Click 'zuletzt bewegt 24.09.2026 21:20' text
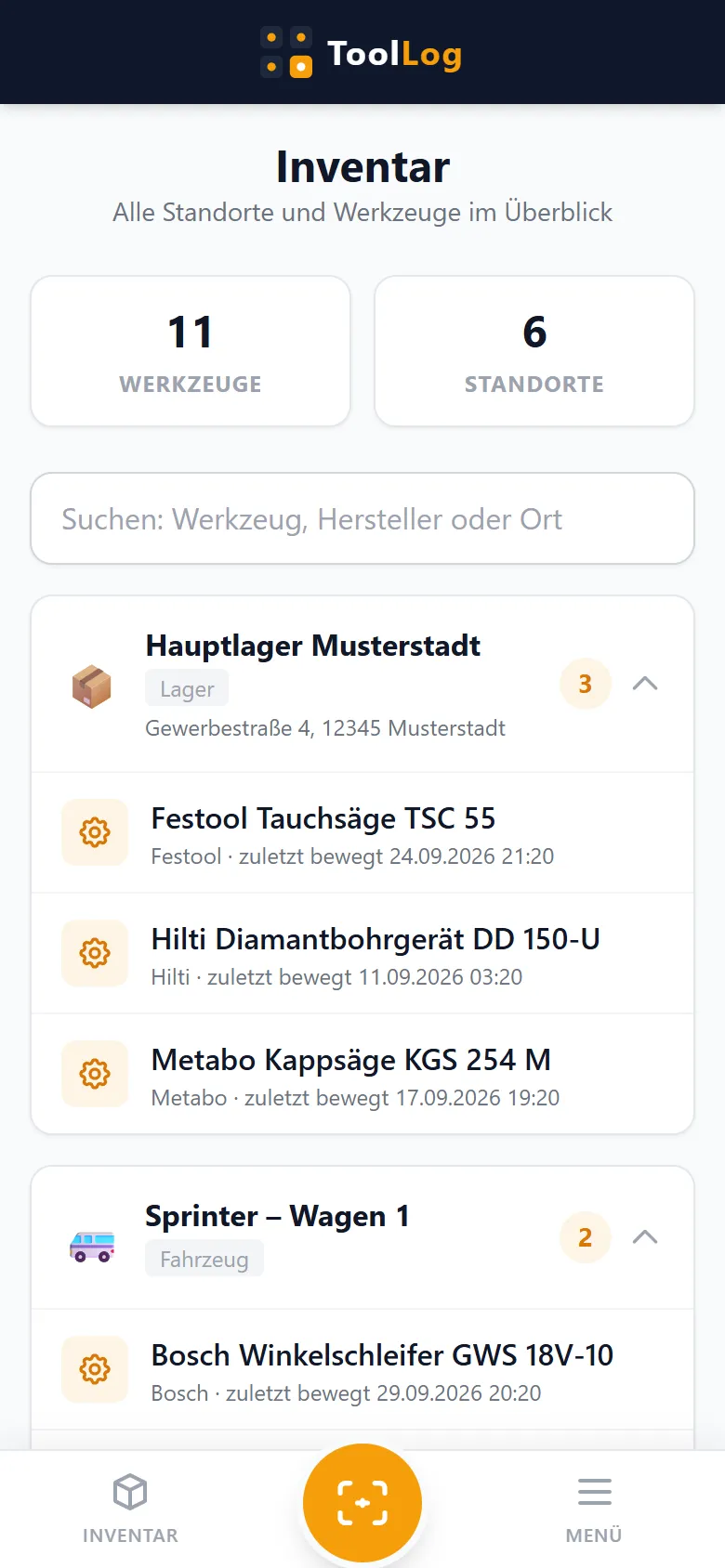 pos(396,856)
